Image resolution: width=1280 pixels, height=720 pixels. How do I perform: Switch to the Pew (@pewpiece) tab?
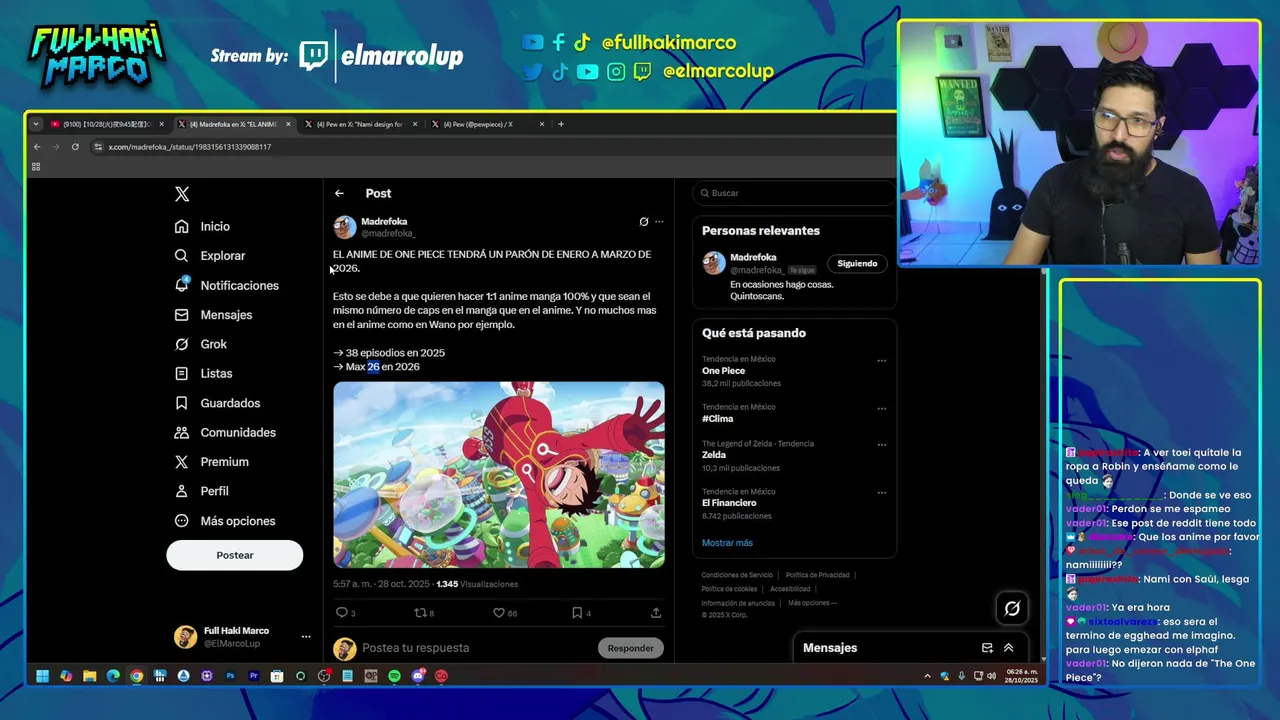click(486, 125)
